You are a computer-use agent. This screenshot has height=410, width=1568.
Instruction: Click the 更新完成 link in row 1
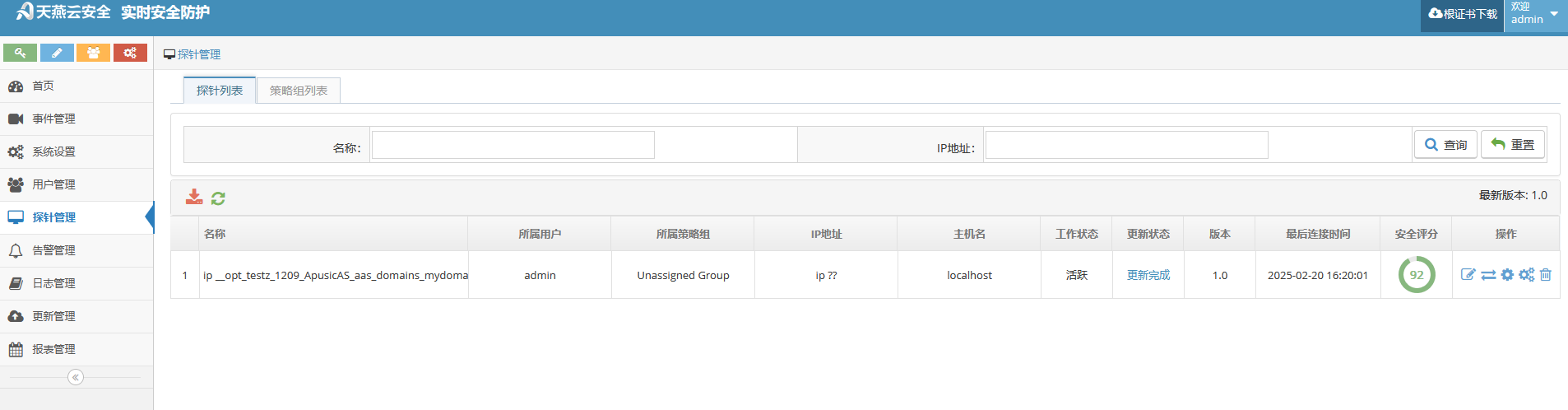point(1148,275)
